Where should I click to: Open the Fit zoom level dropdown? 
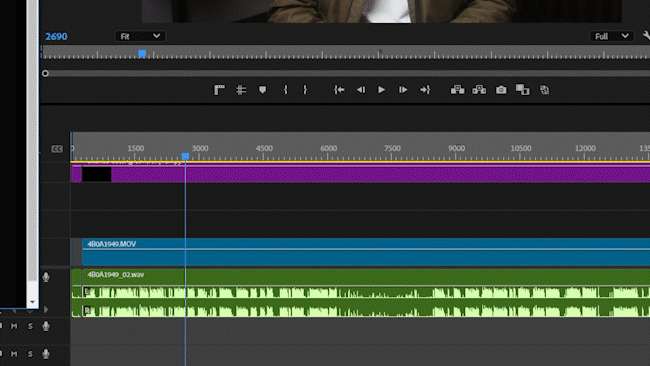pos(140,36)
